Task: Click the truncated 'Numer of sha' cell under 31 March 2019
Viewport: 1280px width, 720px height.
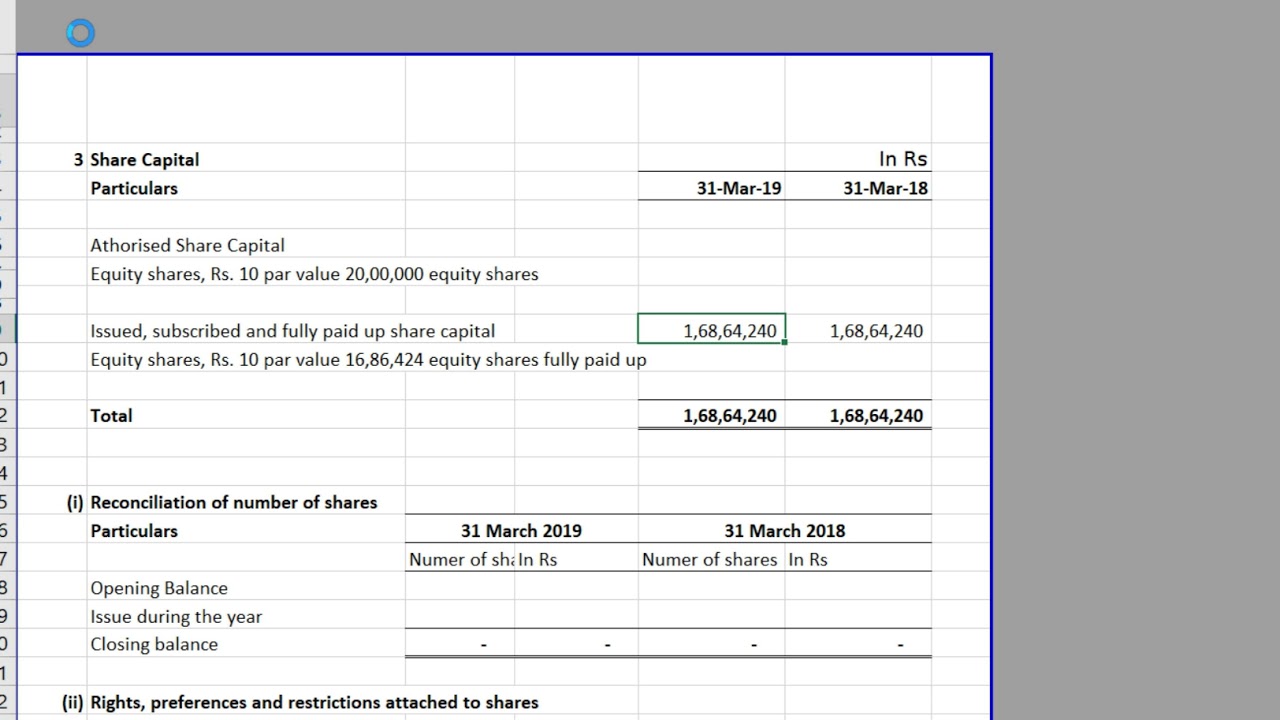Action: point(461,560)
